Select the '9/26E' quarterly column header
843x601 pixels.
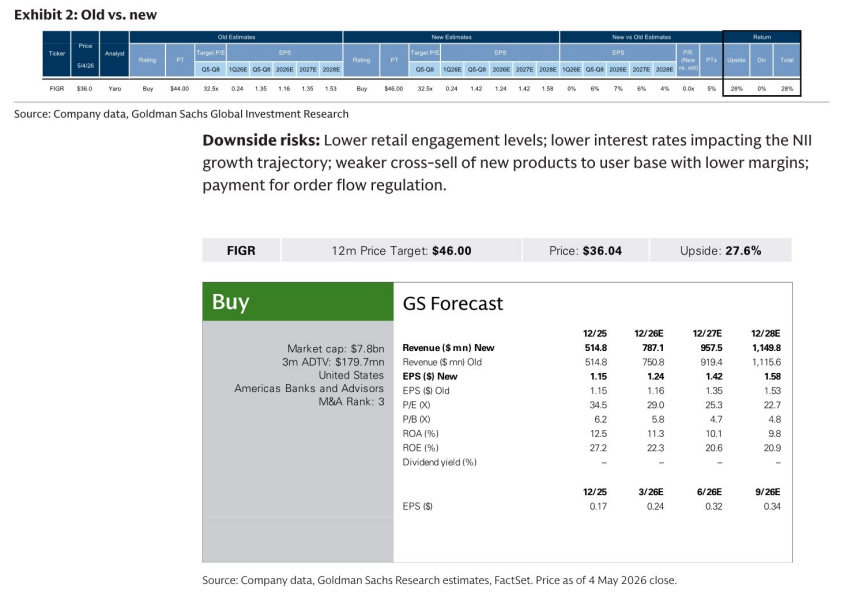click(768, 492)
